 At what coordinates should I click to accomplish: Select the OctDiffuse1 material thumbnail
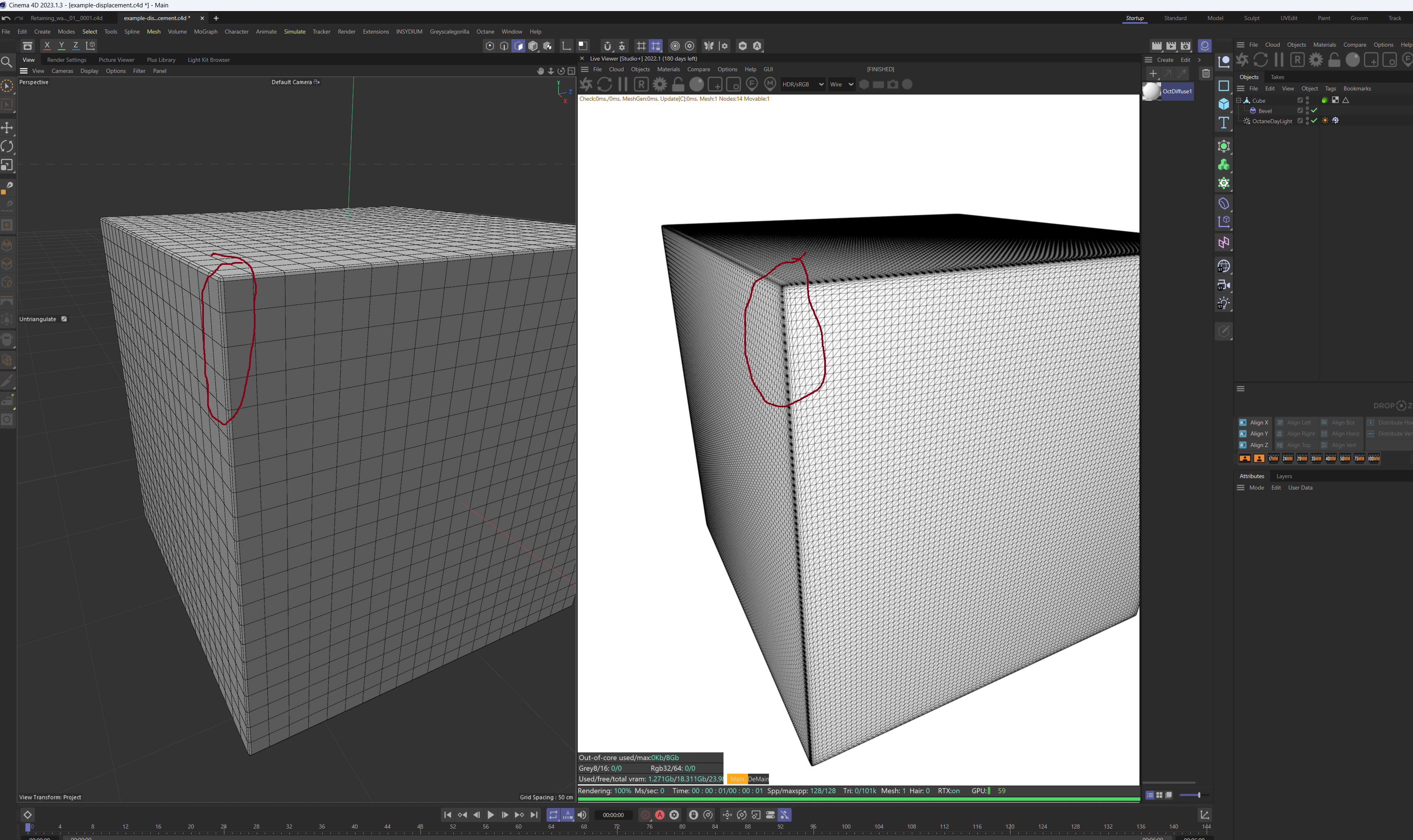[1151, 91]
